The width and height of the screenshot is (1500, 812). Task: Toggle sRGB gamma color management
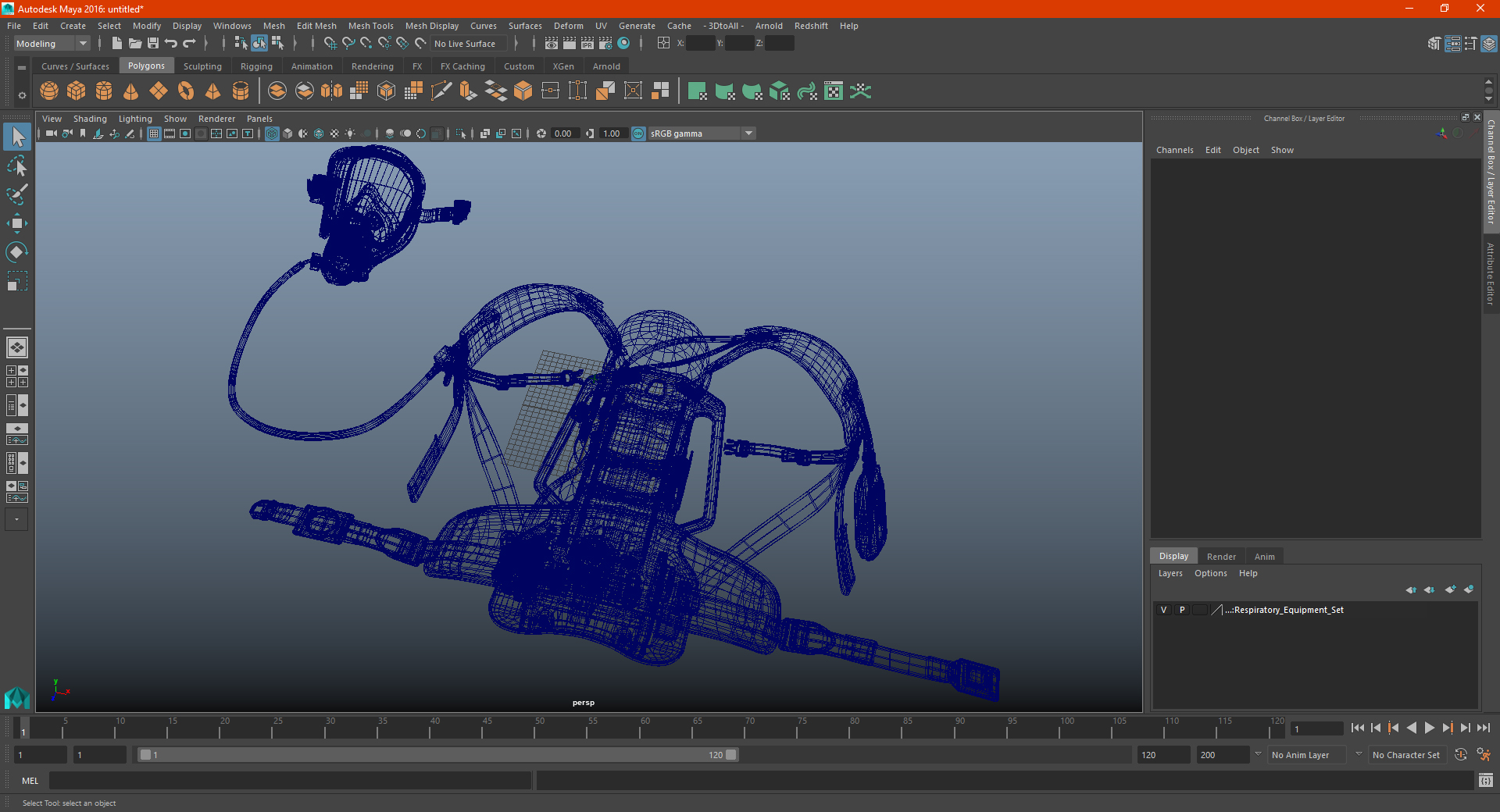[x=638, y=134]
